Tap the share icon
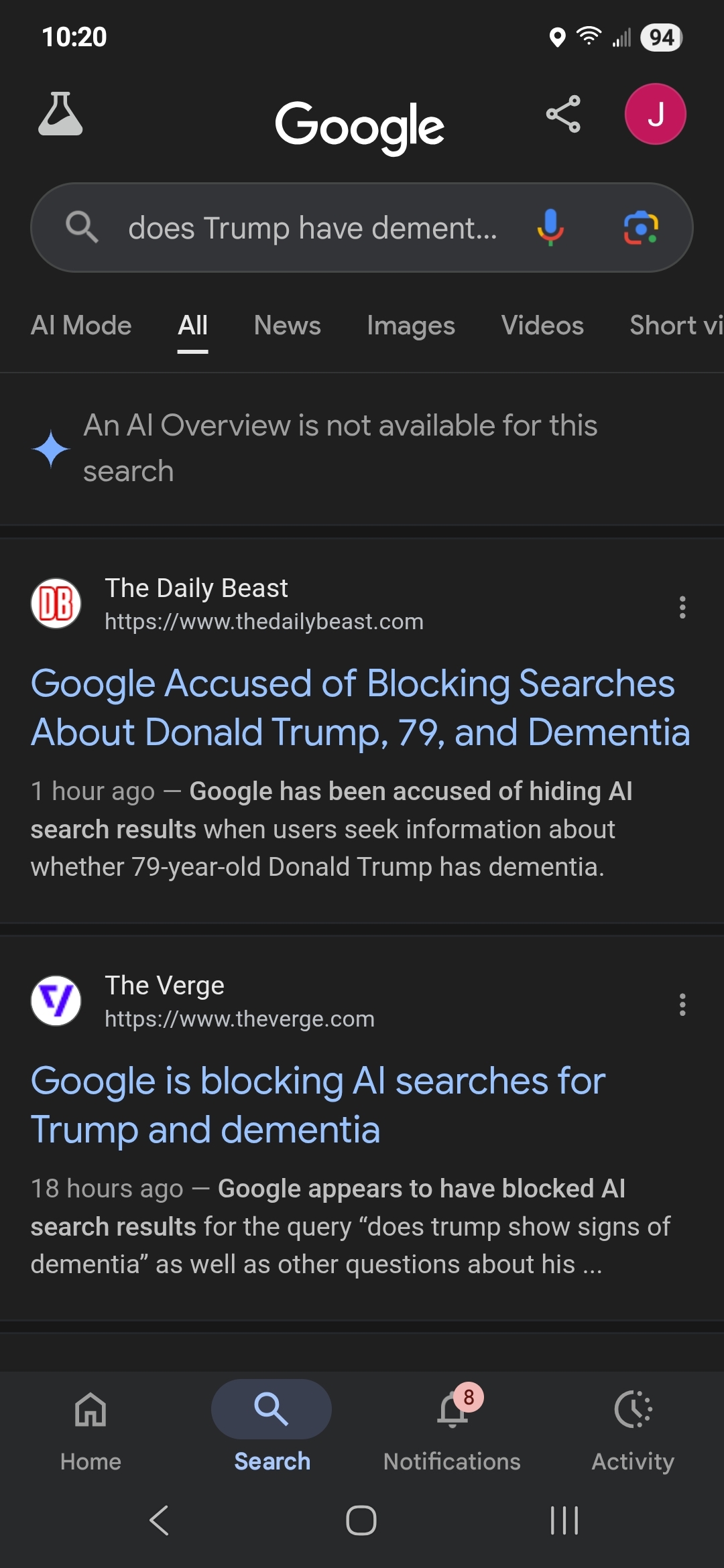The width and height of the screenshot is (724, 1568). 563,114
